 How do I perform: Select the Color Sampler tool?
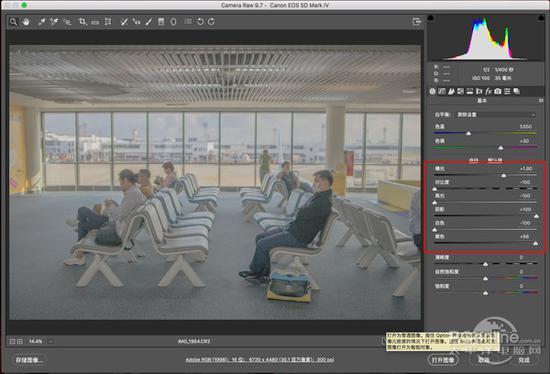[x=54, y=22]
